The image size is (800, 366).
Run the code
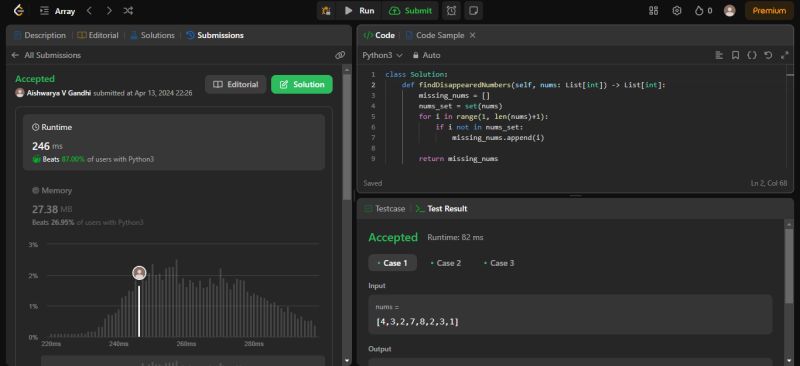tap(359, 11)
